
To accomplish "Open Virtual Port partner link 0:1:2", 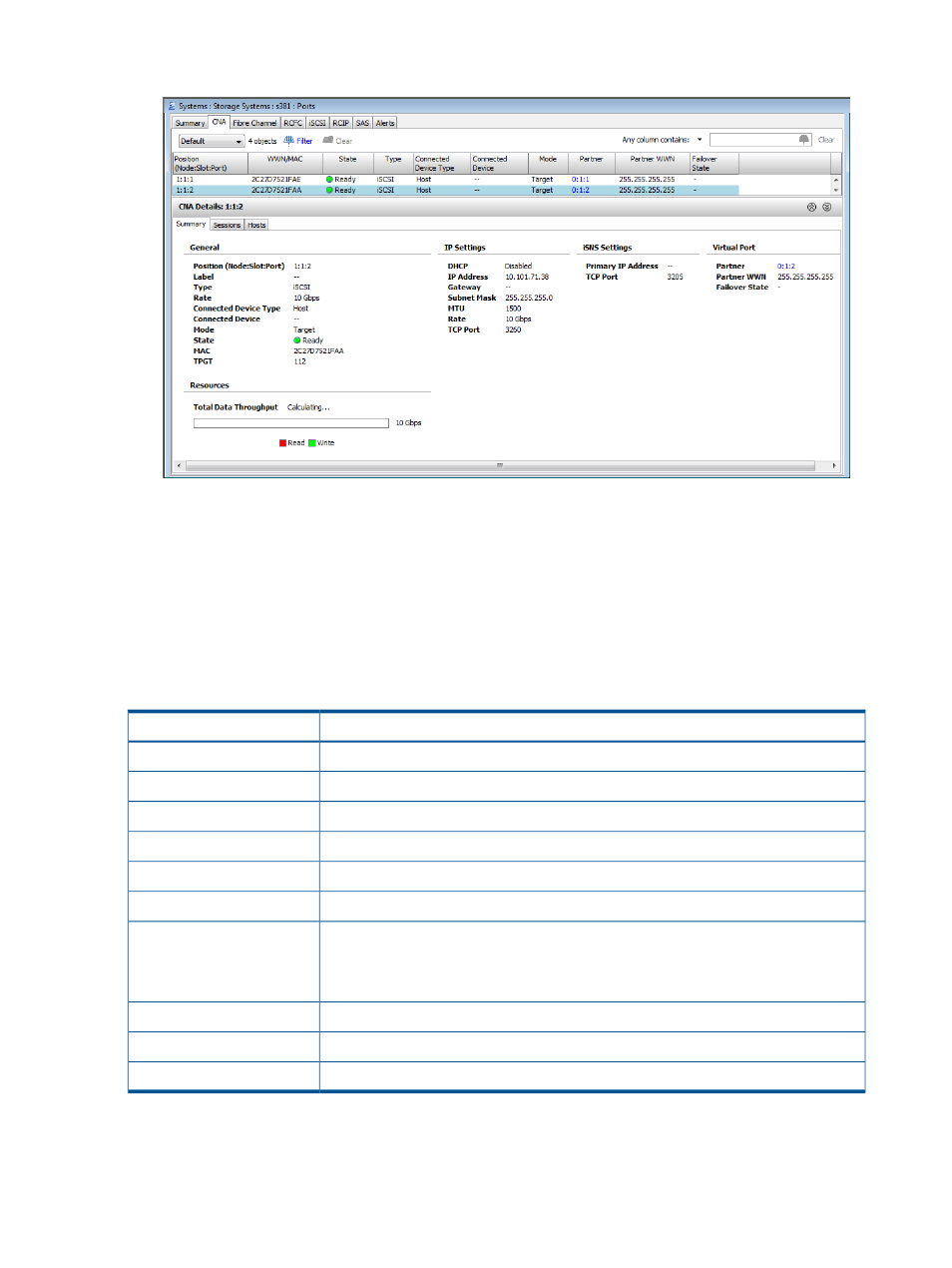I will [x=786, y=267].
